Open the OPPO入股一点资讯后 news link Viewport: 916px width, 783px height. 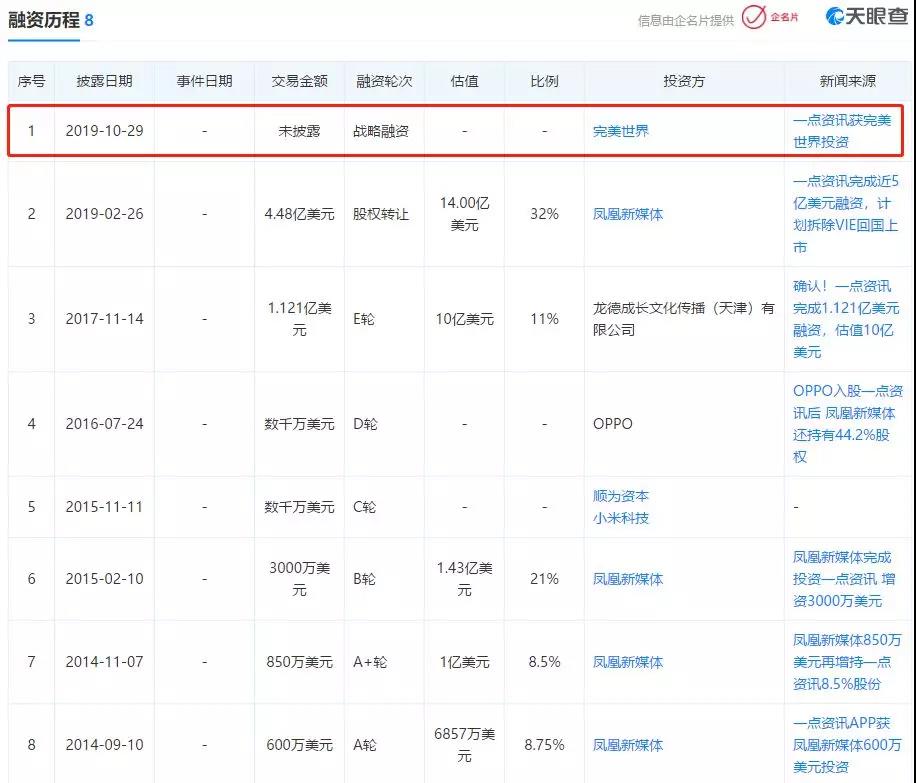pyautogui.click(x=848, y=424)
